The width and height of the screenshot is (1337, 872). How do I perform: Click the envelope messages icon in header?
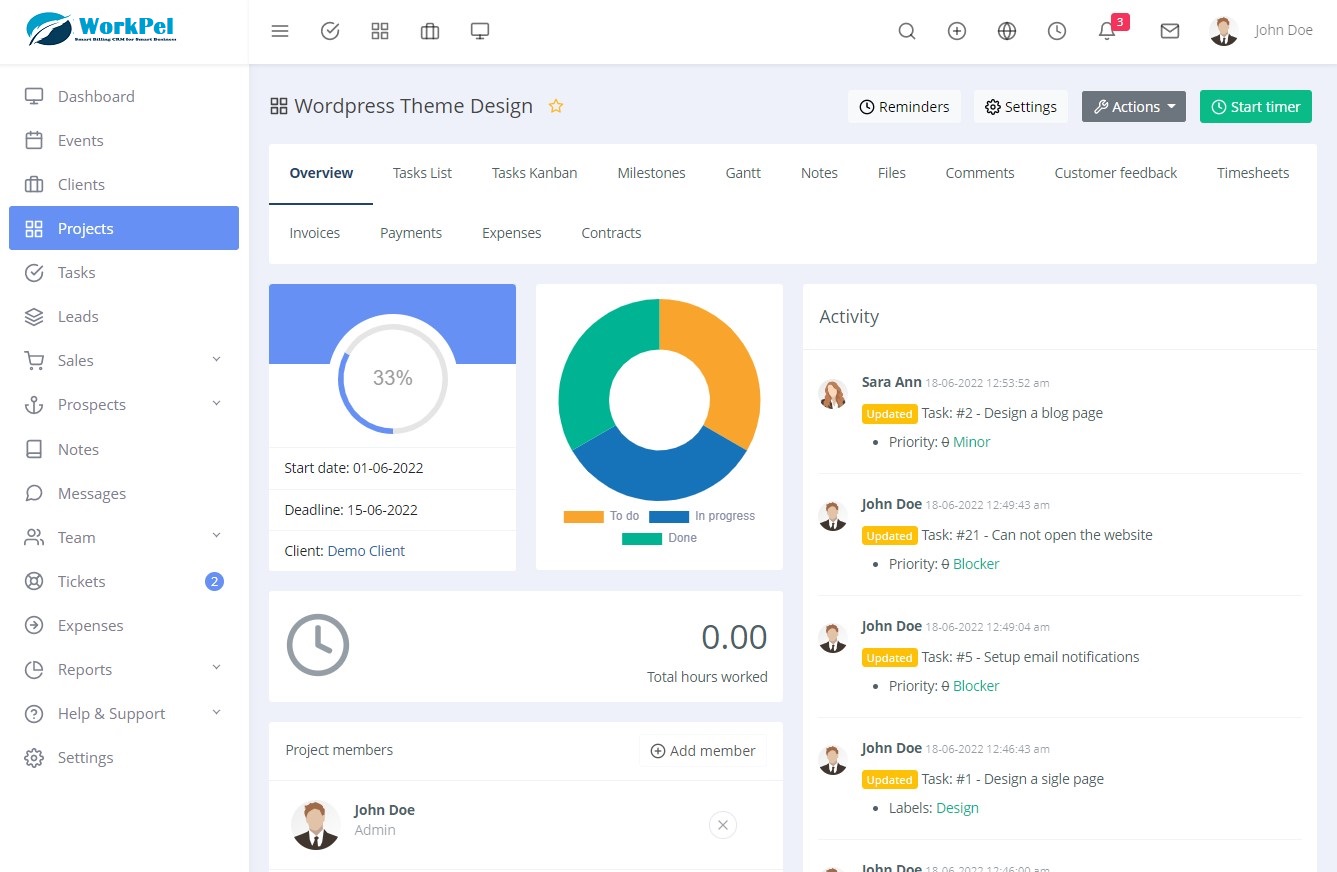[x=1170, y=31]
